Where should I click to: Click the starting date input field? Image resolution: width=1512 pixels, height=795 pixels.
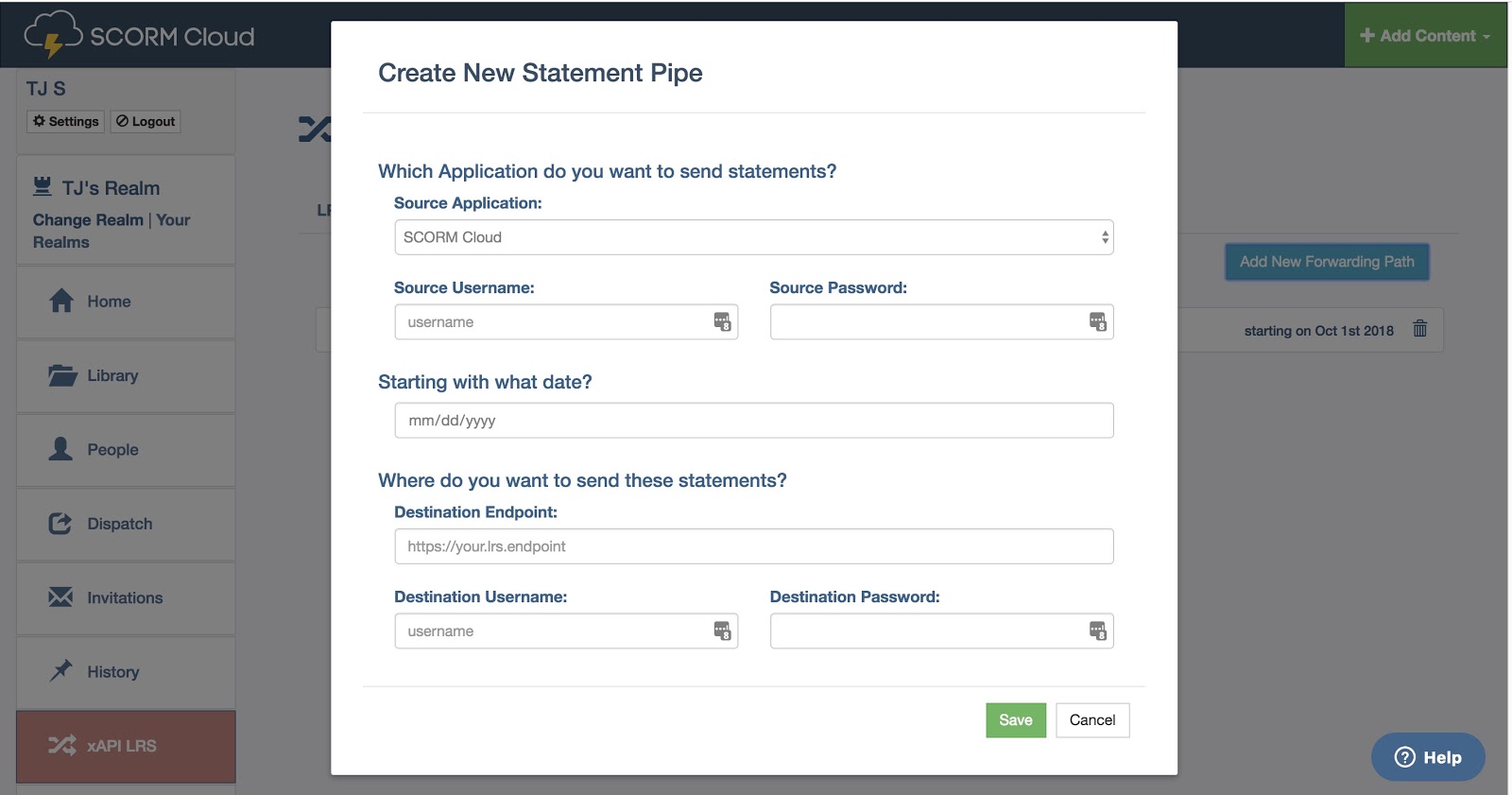click(x=753, y=421)
